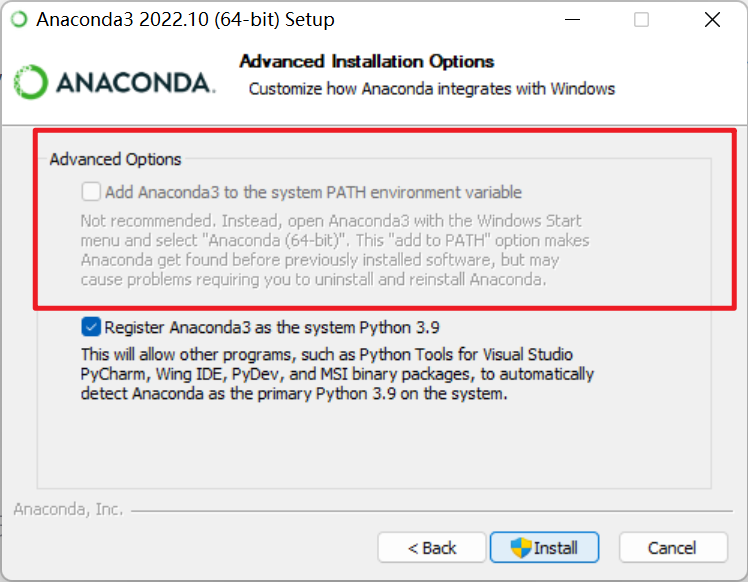Minimize the Anaconda3 Setup window

point(572,20)
